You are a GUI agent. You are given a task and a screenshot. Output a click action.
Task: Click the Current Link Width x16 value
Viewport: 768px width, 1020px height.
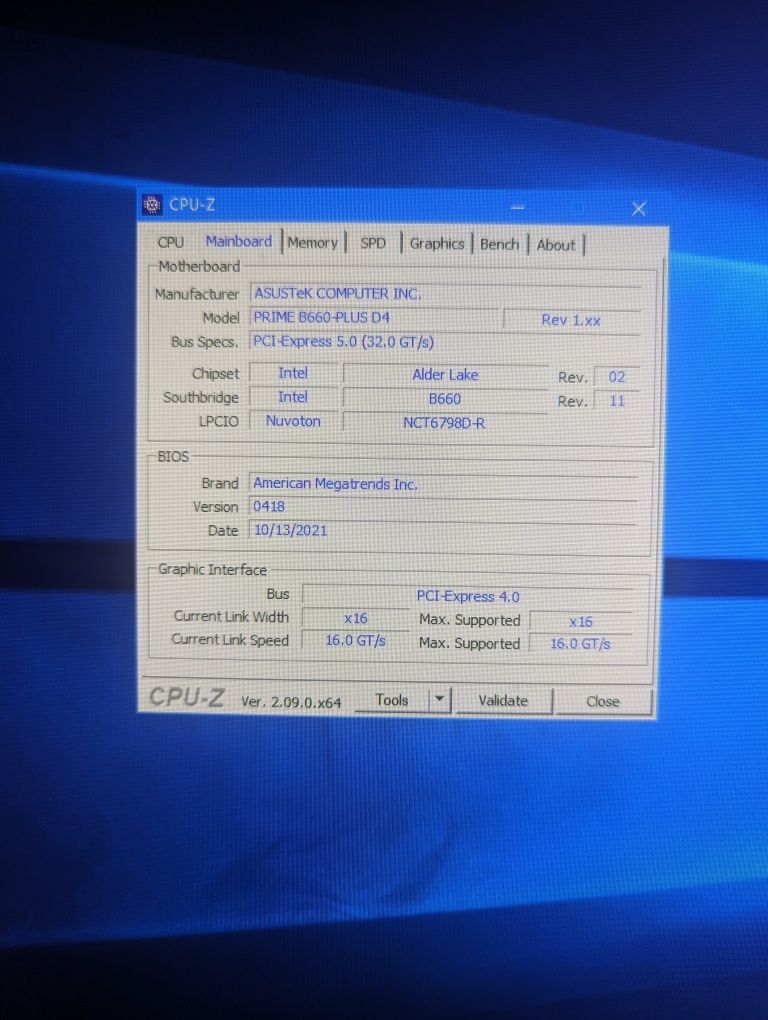tap(356, 618)
